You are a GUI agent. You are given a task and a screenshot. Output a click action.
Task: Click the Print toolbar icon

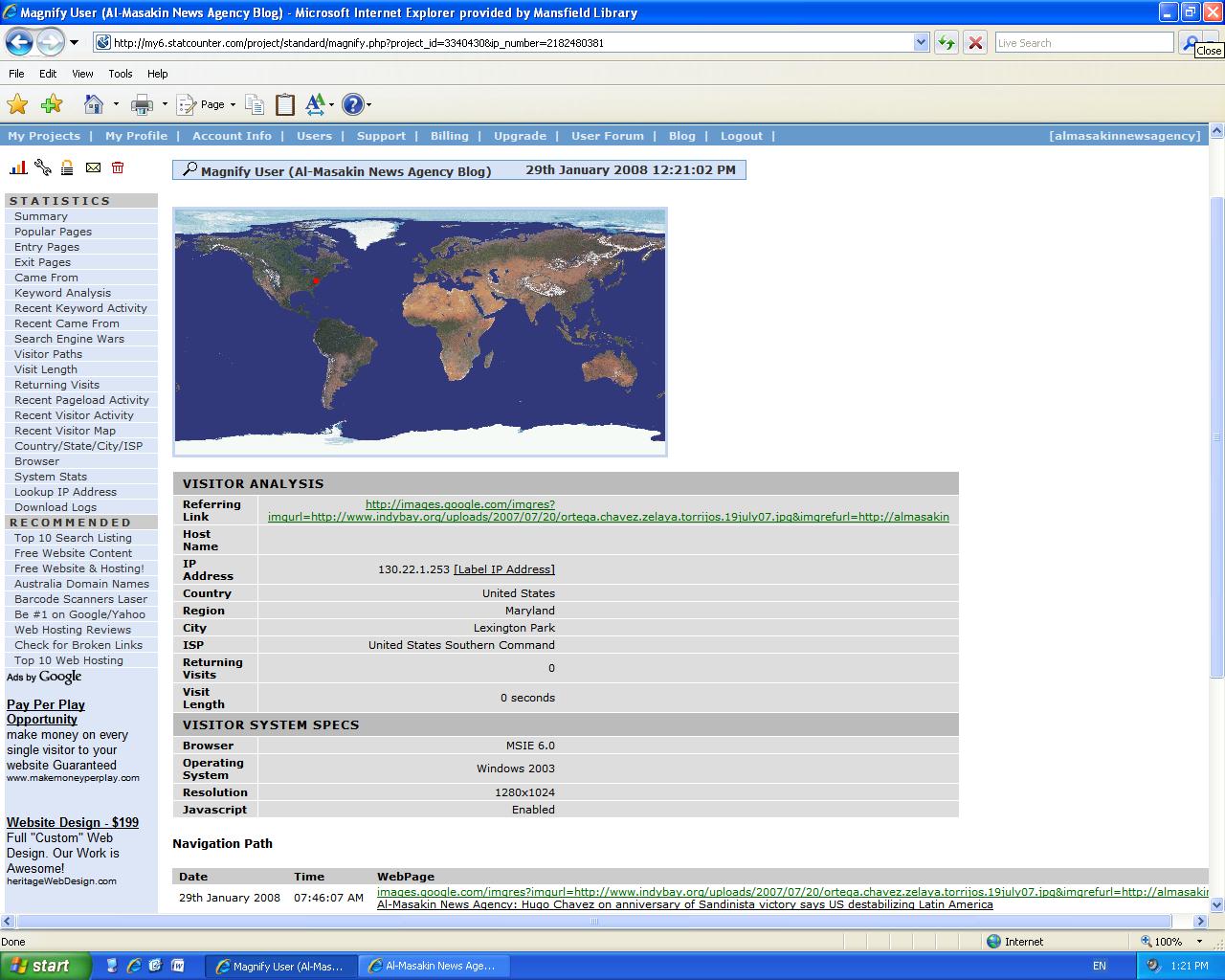(142, 104)
